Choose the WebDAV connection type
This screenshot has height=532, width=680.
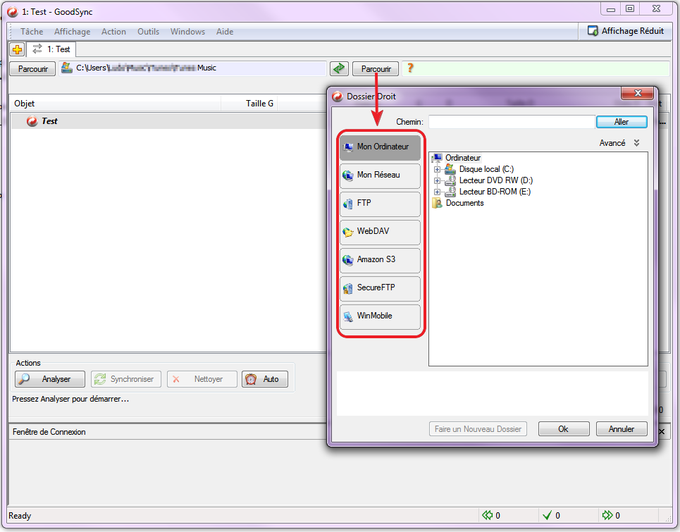[x=380, y=232]
